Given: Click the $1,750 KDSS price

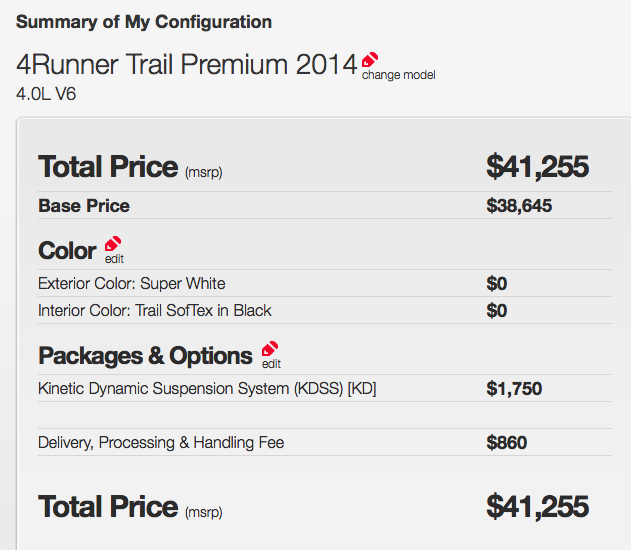Looking at the screenshot, I should (514, 389).
